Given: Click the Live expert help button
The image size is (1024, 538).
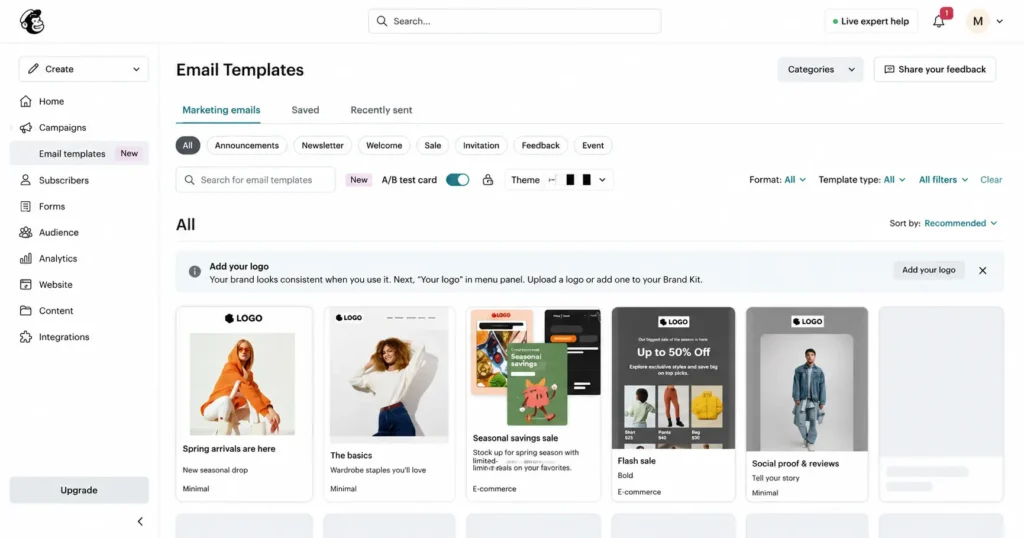Looking at the screenshot, I should [871, 22].
